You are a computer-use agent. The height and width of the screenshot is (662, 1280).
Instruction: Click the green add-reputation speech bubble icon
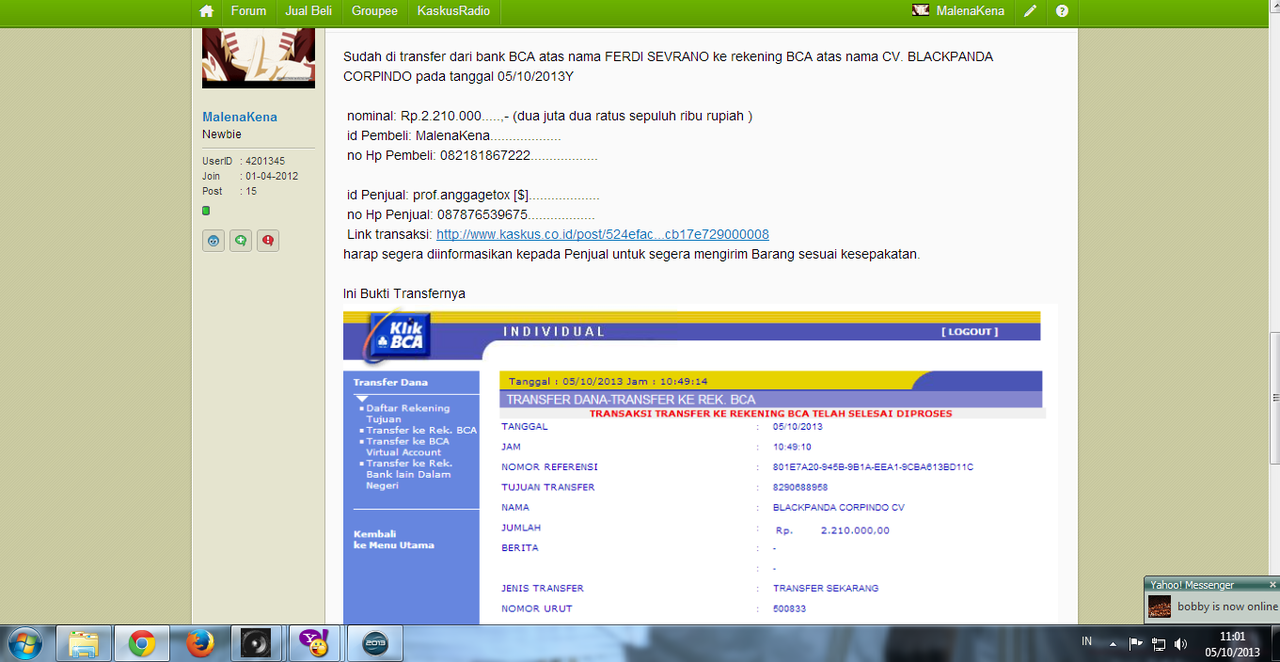pyautogui.click(x=240, y=240)
